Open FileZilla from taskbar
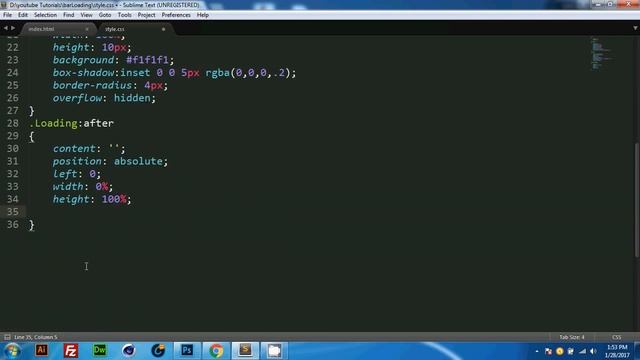This screenshot has width=640, height=360. 71,351
